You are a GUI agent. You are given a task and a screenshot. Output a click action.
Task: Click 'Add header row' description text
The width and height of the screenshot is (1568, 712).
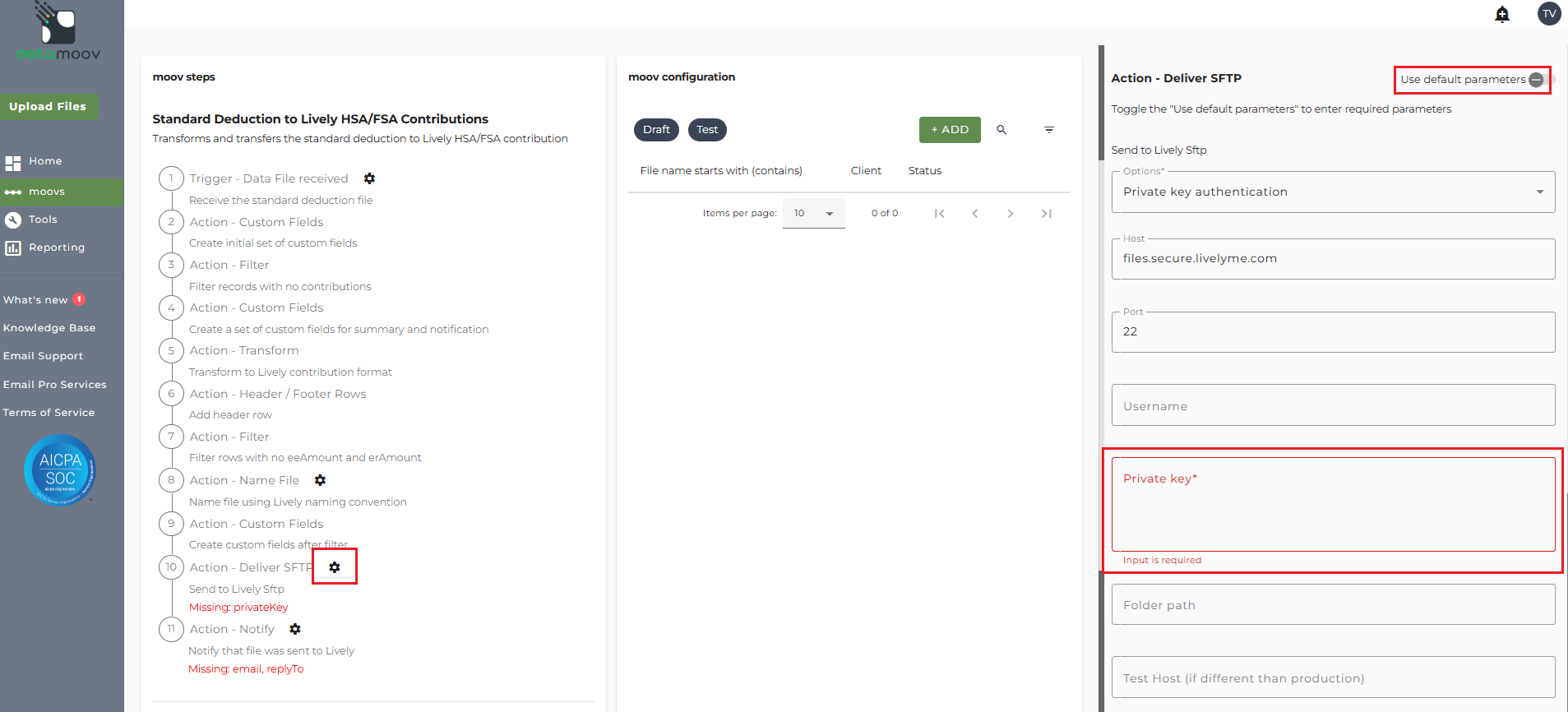click(x=230, y=415)
